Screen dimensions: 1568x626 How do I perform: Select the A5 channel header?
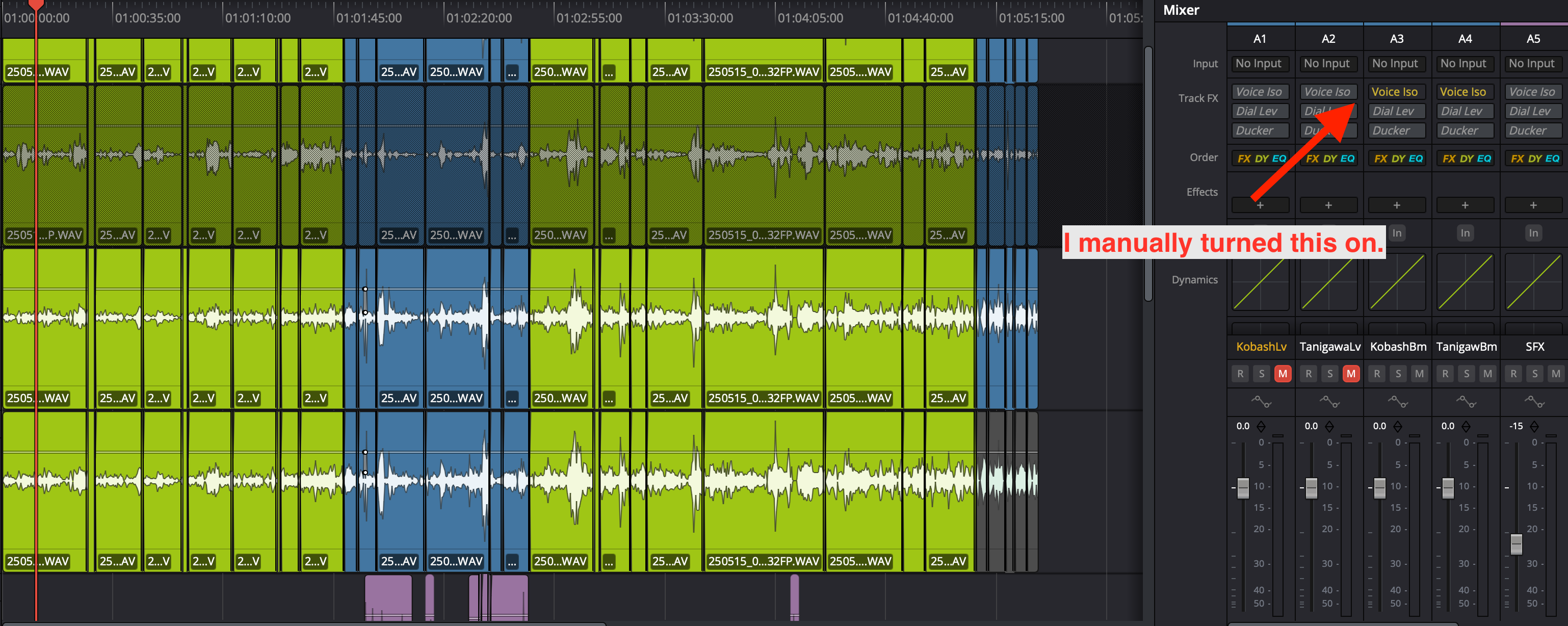point(1533,39)
